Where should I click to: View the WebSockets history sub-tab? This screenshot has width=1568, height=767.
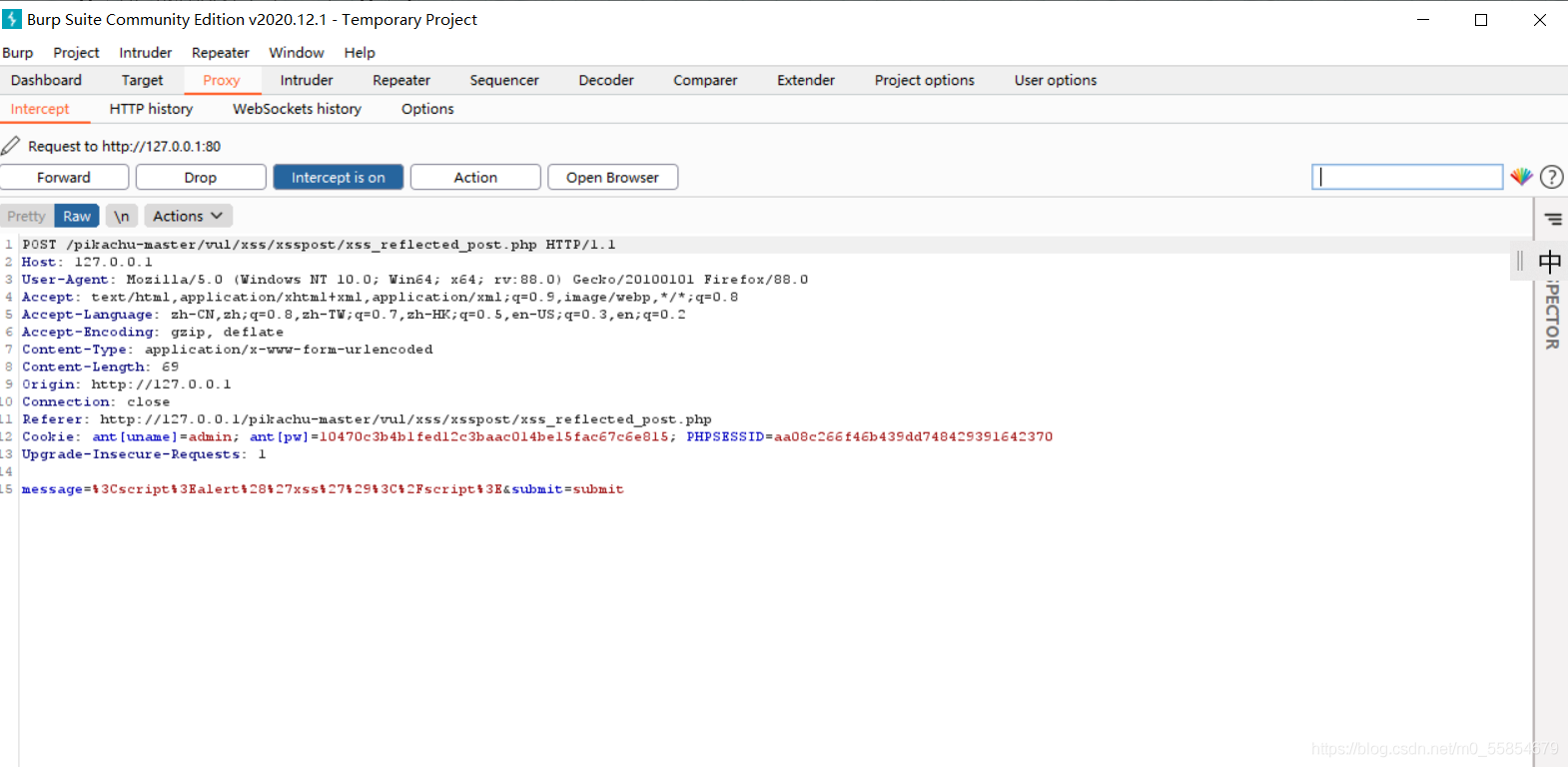(297, 109)
